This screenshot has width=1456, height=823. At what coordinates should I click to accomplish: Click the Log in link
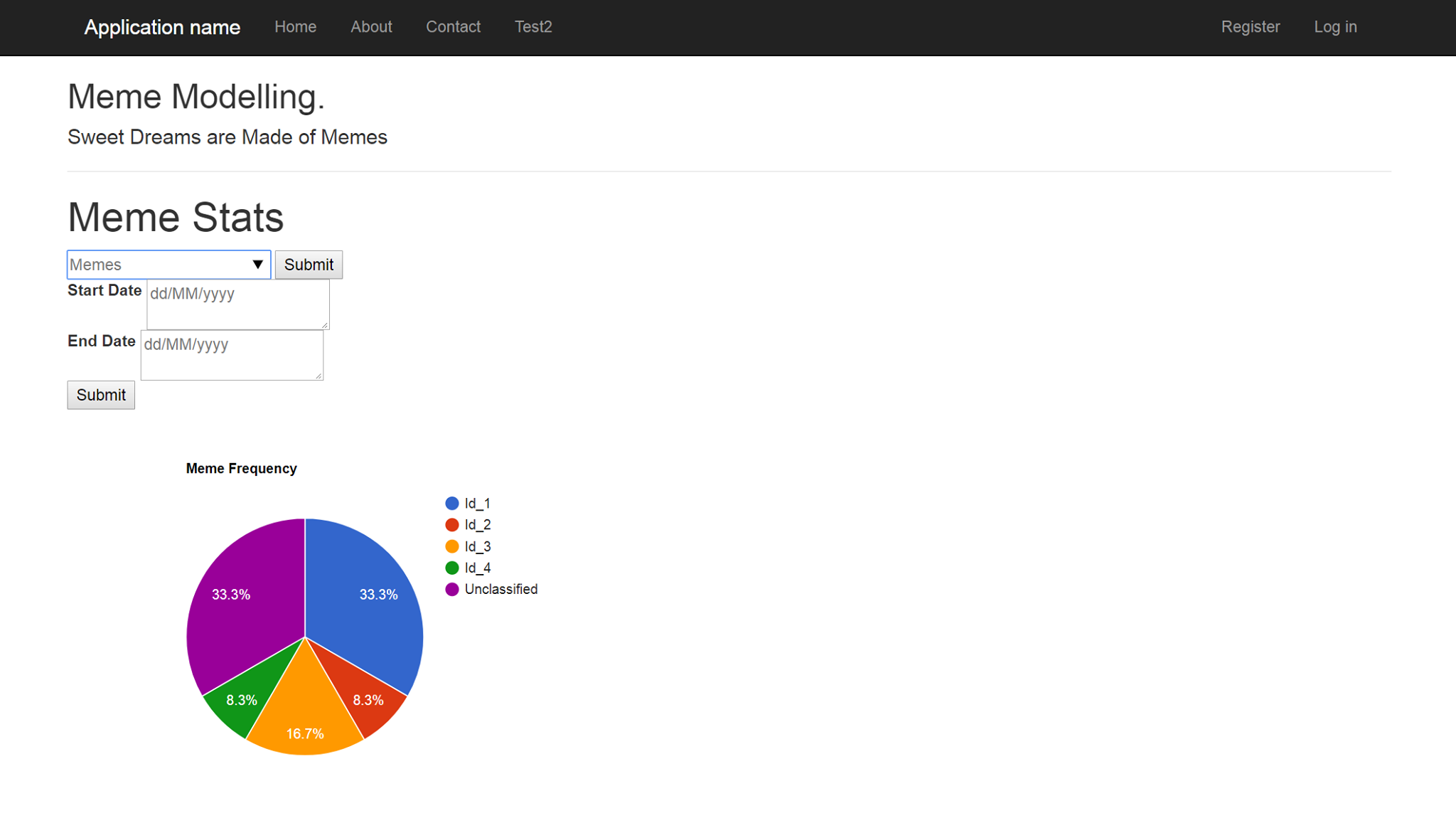point(1335,27)
